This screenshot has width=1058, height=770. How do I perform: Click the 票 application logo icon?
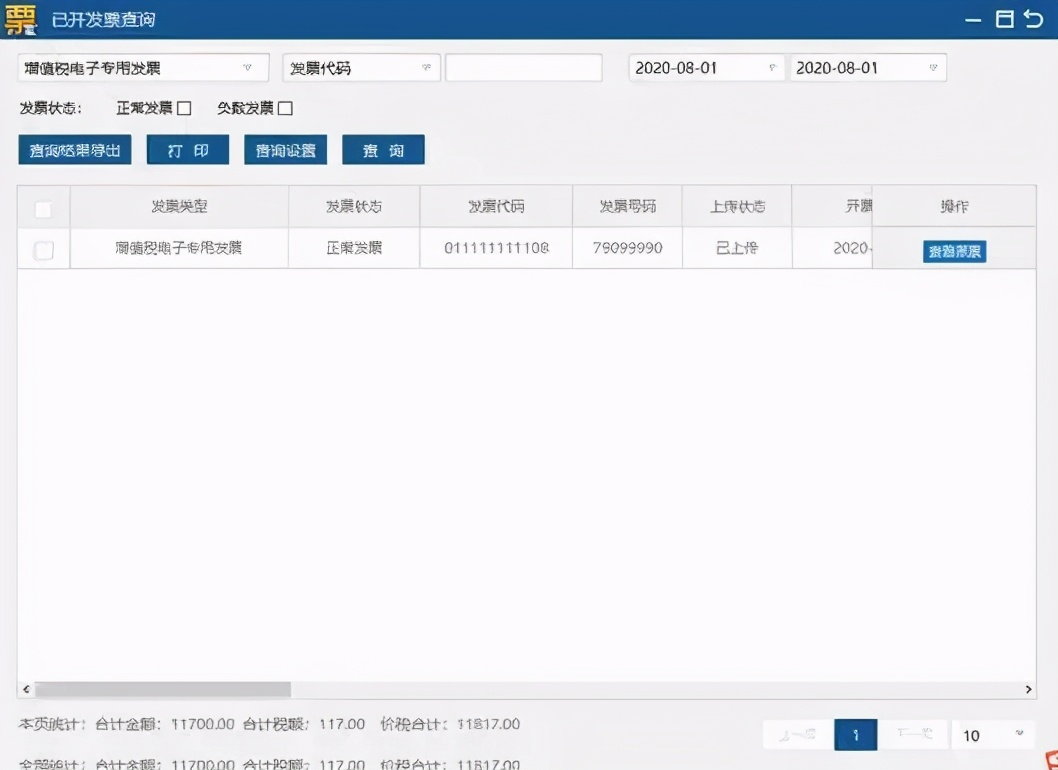point(20,19)
